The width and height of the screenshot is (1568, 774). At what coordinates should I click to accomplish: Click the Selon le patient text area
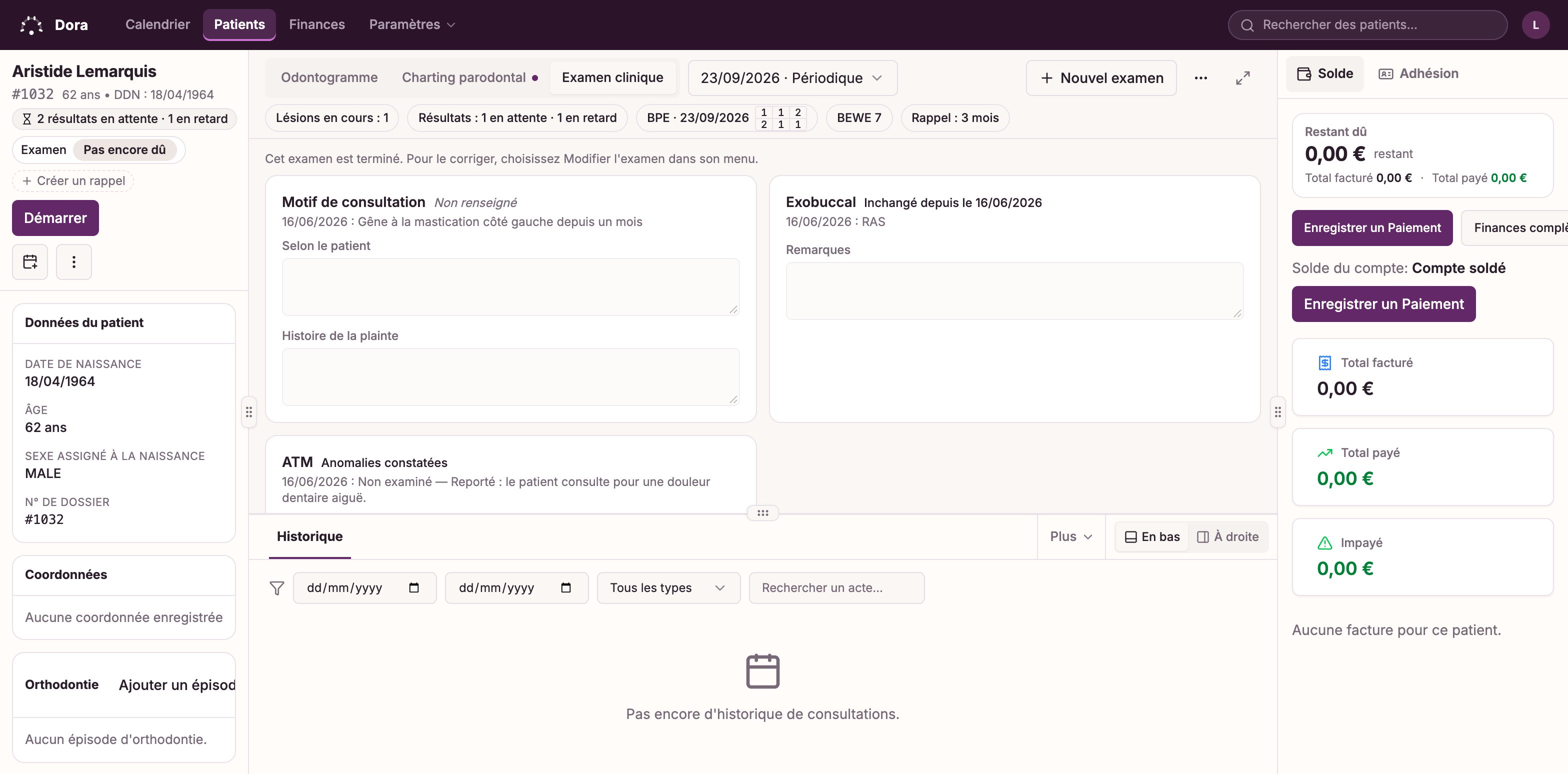tap(510, 286)
